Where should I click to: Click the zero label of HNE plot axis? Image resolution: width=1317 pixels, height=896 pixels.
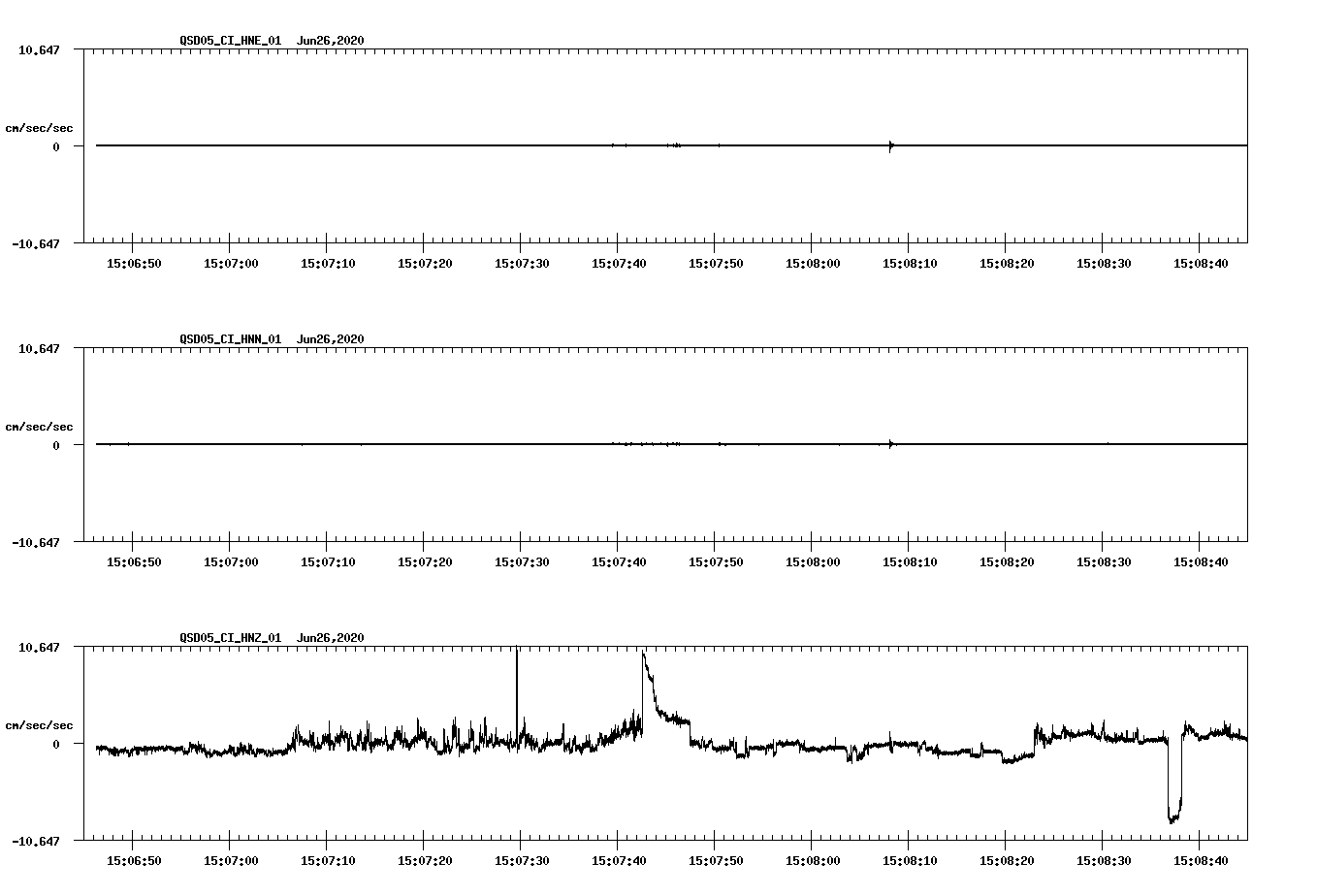56,146
